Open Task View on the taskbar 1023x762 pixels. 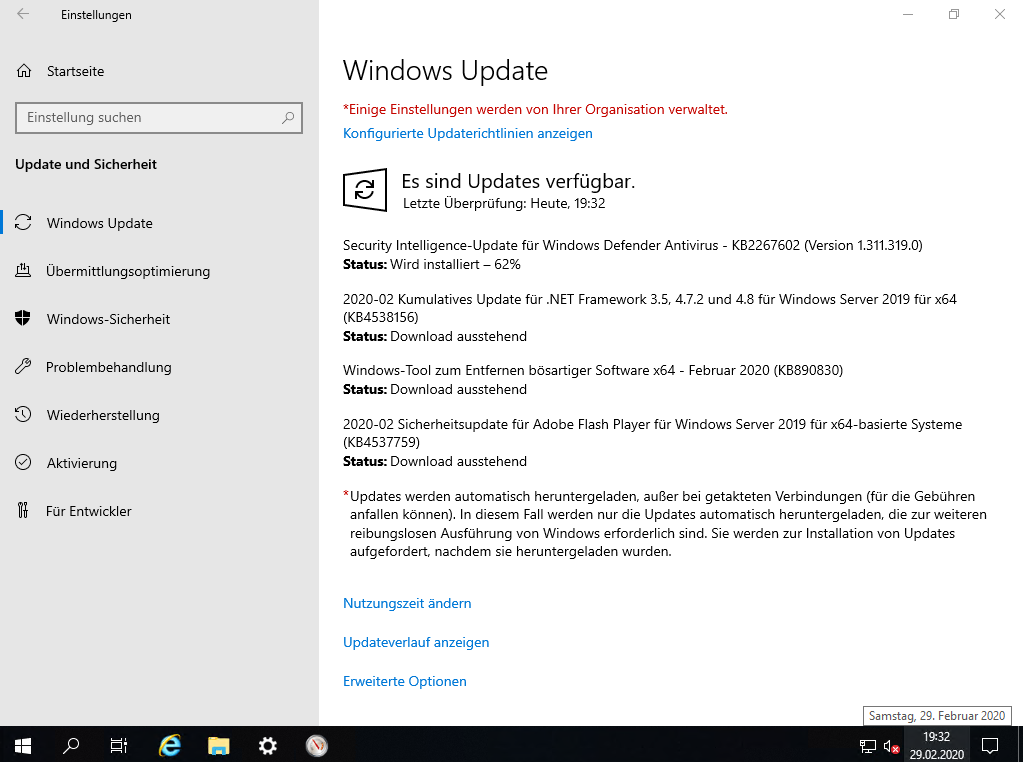pyautogui.click(x=119, y=745)
